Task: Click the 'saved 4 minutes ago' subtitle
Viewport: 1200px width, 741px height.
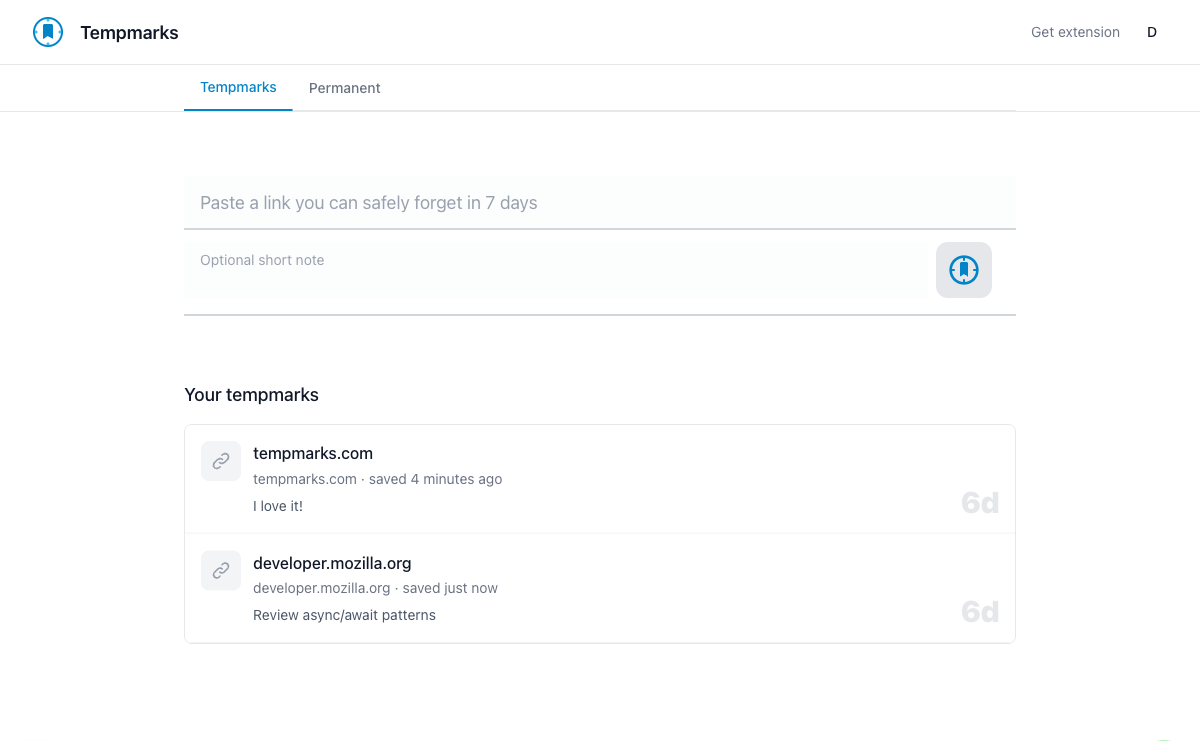Action: (x=435, y=479)
